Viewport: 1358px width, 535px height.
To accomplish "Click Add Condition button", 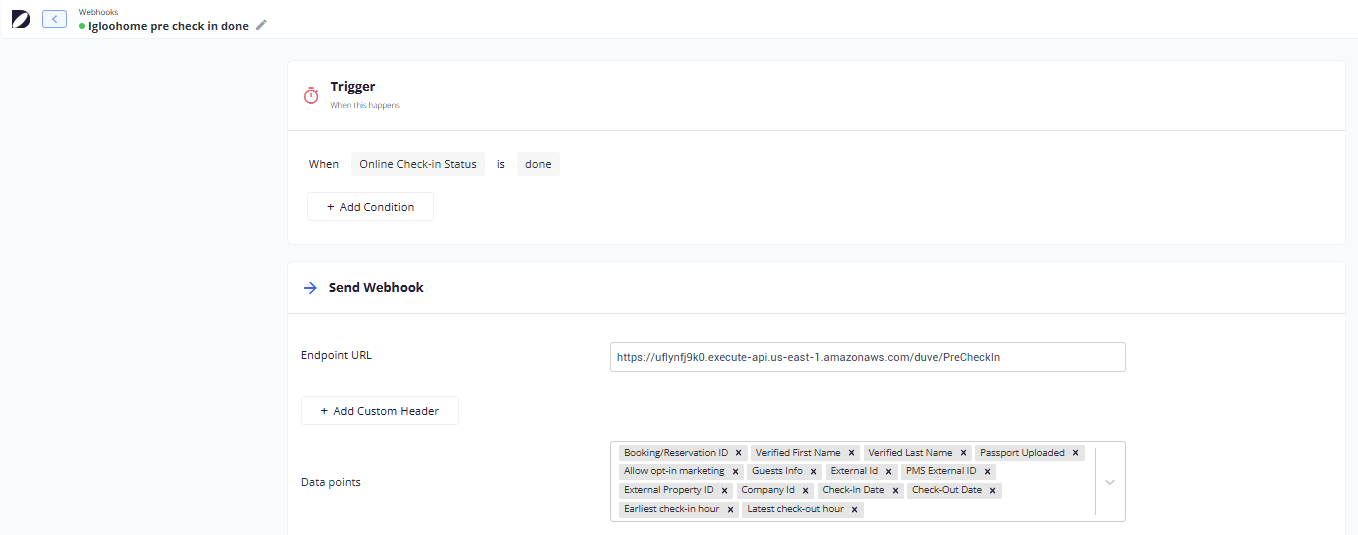I will pyautogui.click(x=370, y=207).
